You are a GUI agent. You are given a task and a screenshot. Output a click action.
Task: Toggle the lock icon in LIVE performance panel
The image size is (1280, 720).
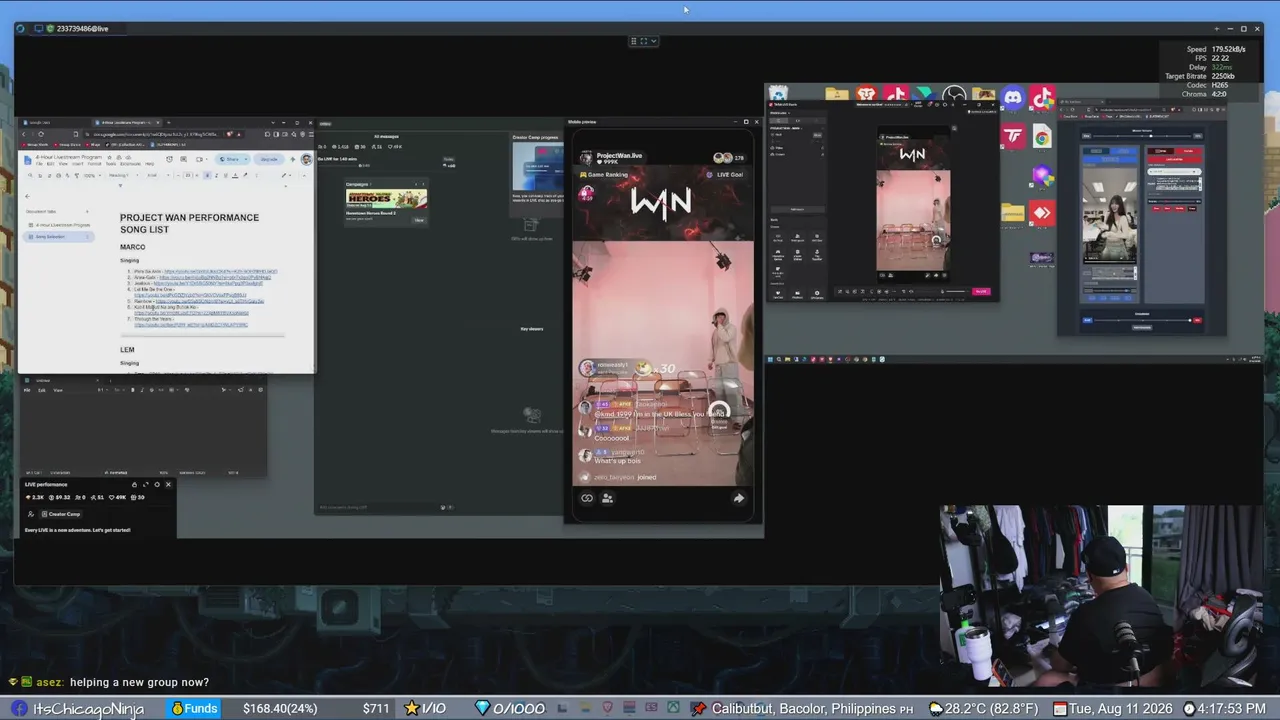point(135,484)
